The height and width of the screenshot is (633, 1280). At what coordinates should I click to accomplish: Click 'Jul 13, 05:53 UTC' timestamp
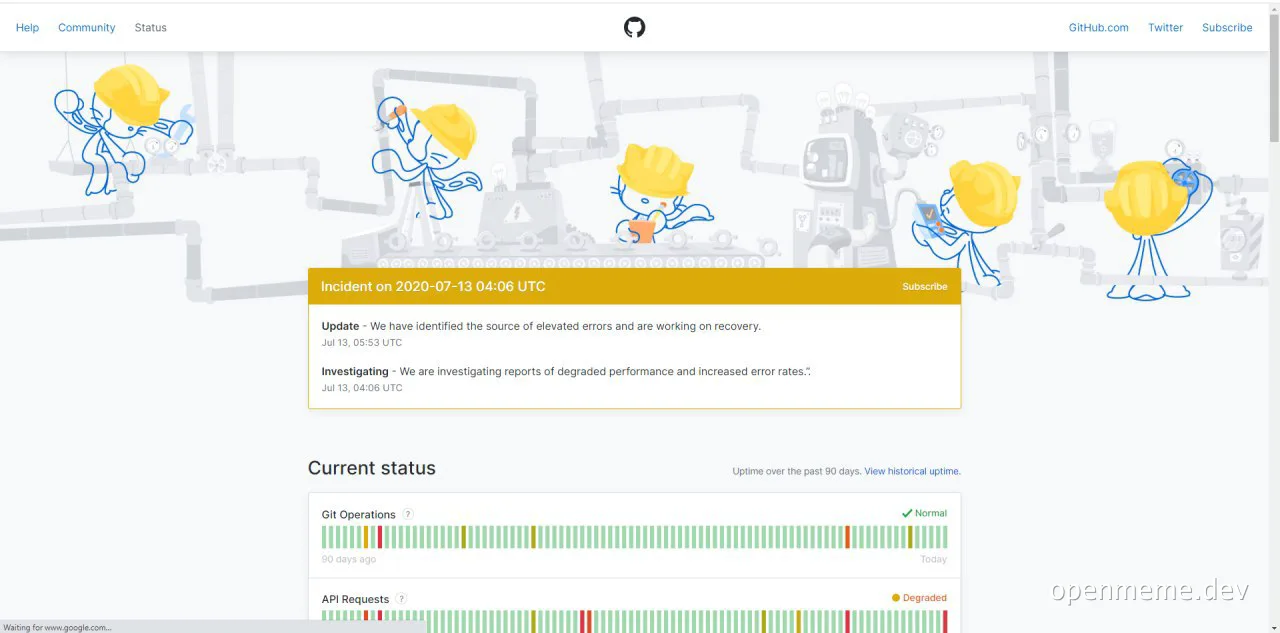pos(362,343)
